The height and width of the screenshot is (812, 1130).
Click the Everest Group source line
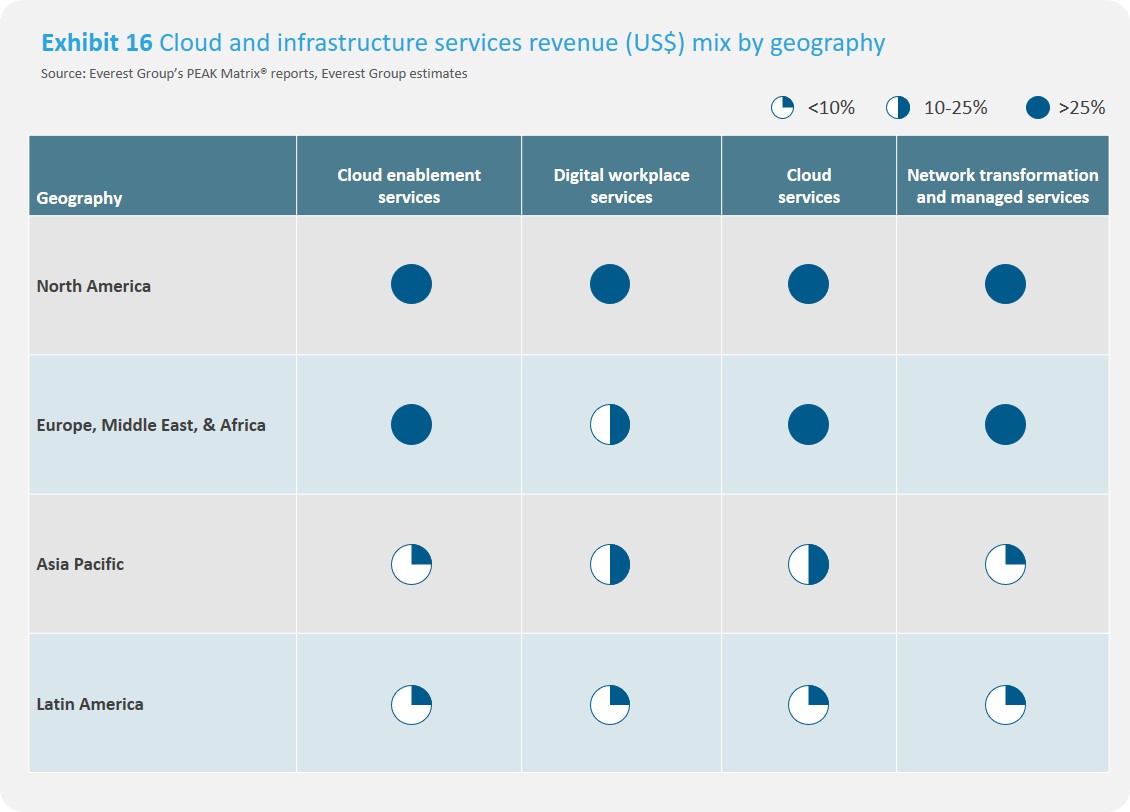[254, 74]
